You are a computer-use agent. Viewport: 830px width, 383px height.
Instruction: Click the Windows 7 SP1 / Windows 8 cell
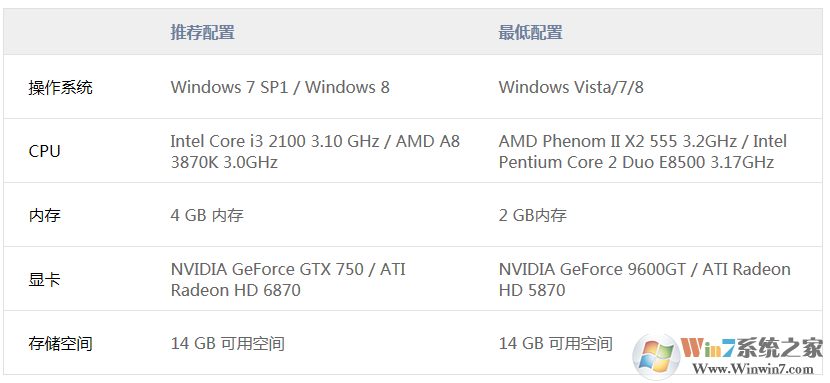point(280,87)
